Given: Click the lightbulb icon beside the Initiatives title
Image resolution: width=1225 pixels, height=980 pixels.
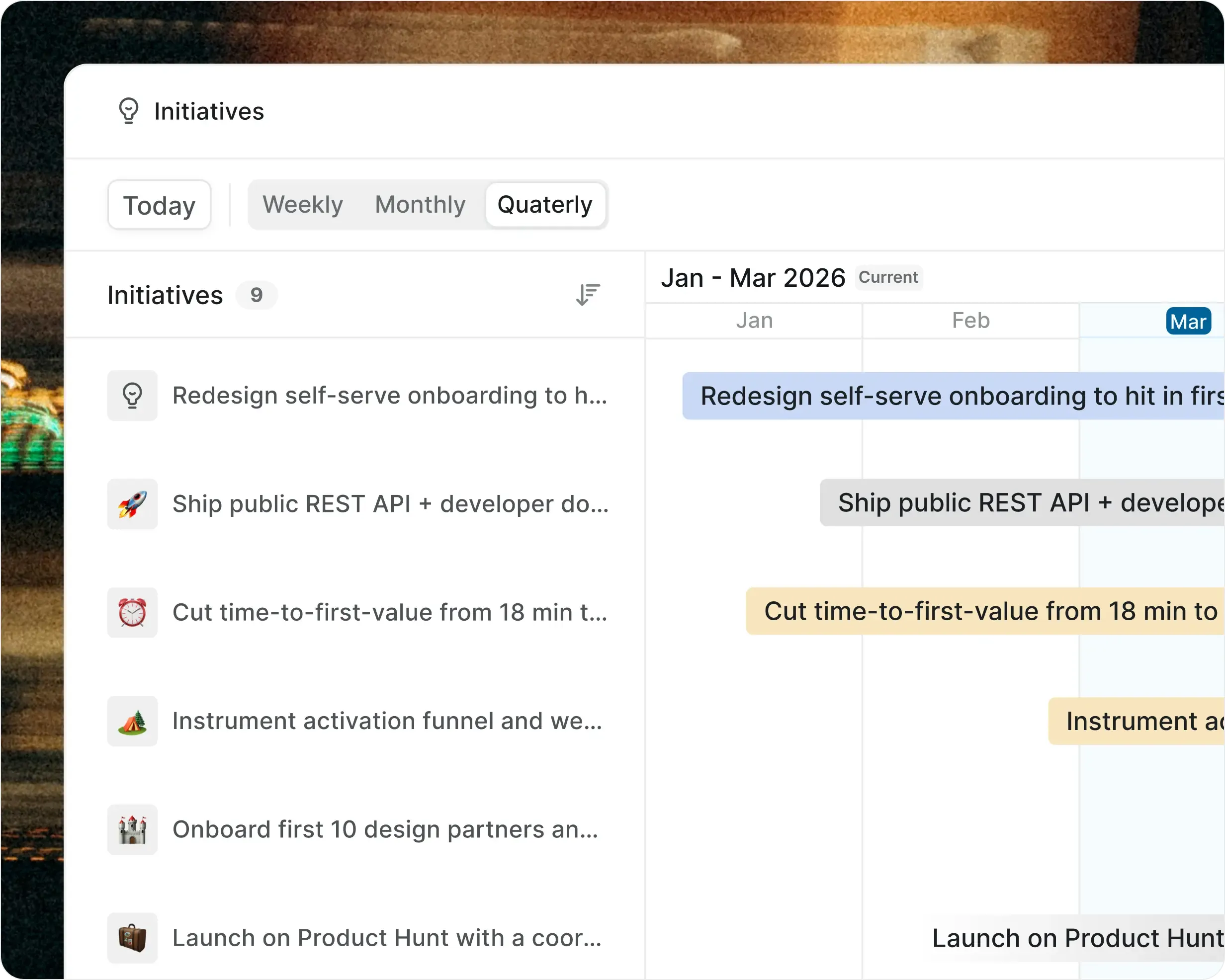Looking at the screenshot, I should (x=128, y=111).
